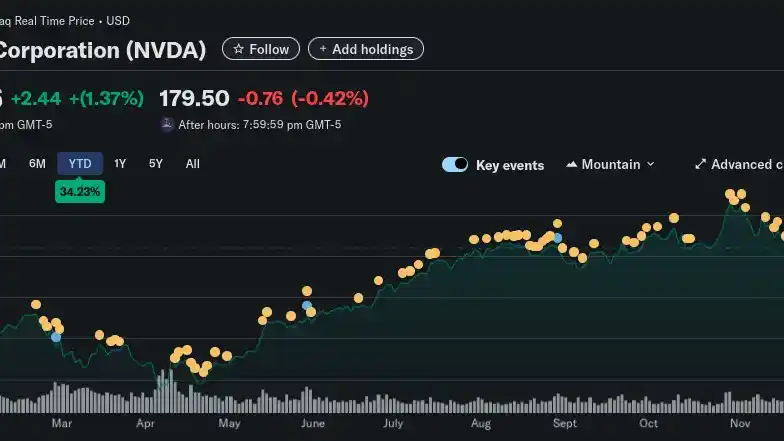Click the tallest volume bar in early April

(163, 391)
